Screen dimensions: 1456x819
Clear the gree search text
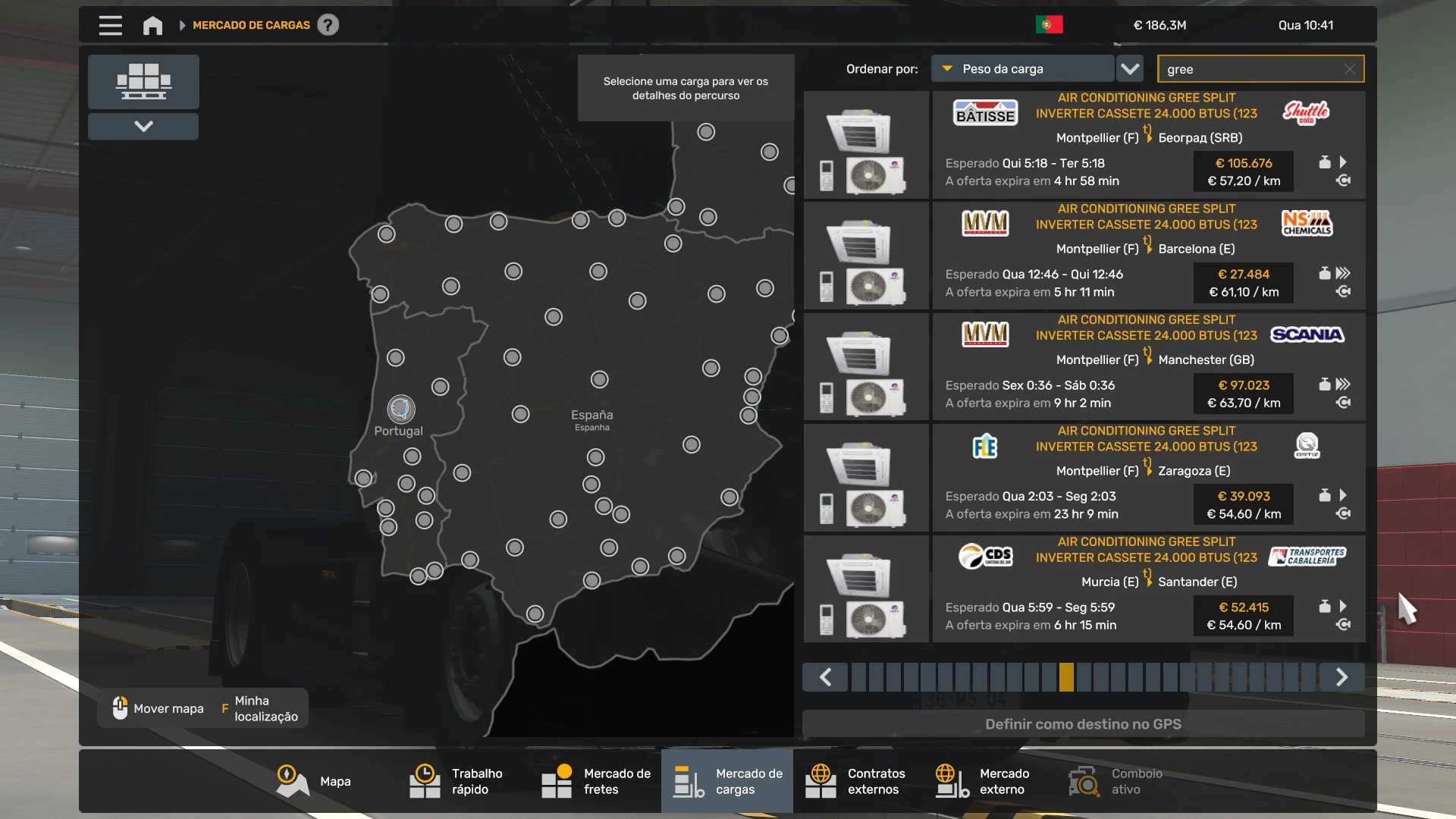[1349, 69]
